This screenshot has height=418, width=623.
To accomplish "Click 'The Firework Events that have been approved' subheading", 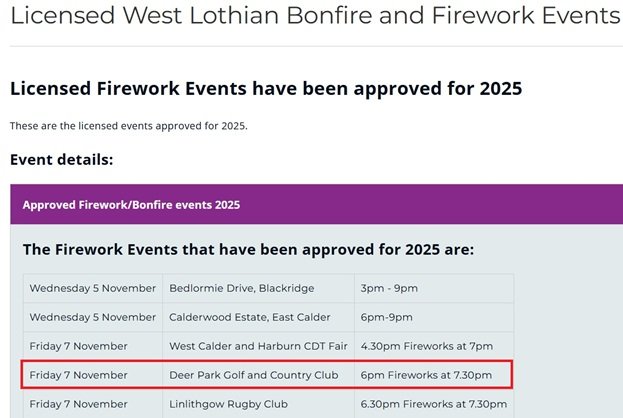I will click(248, 249).
